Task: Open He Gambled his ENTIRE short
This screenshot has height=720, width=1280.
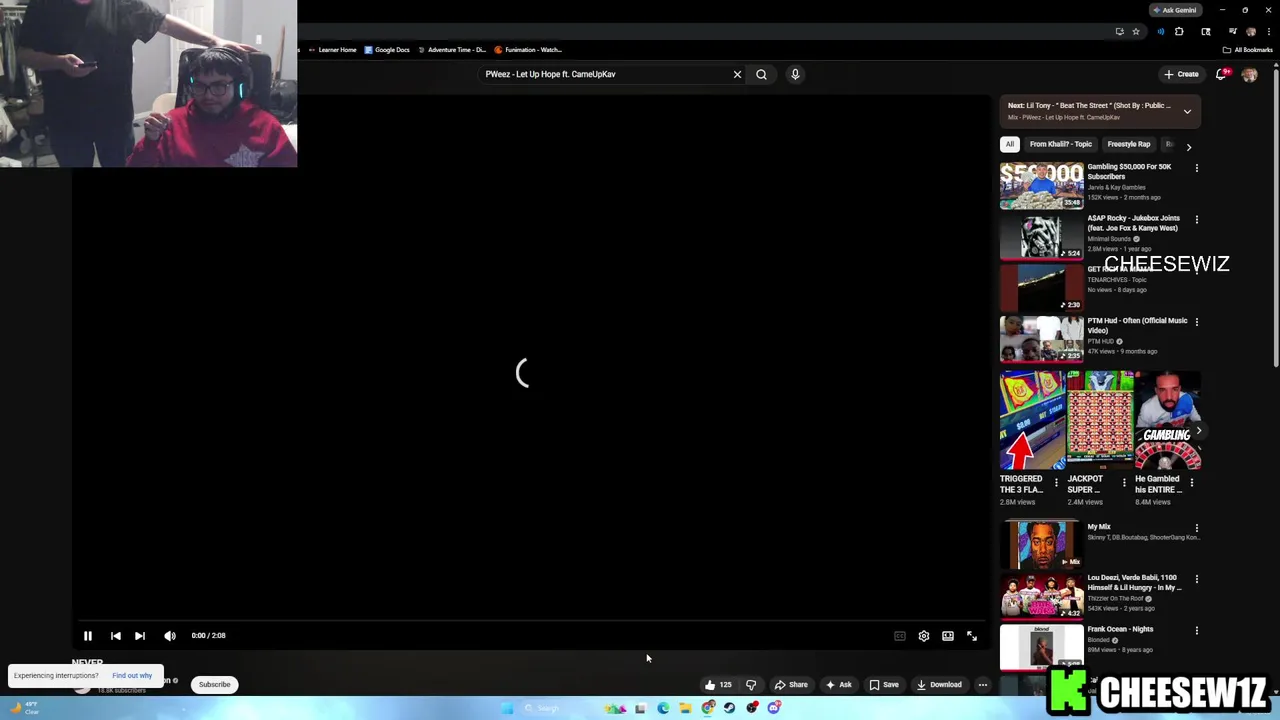Action: point(1167,421)
